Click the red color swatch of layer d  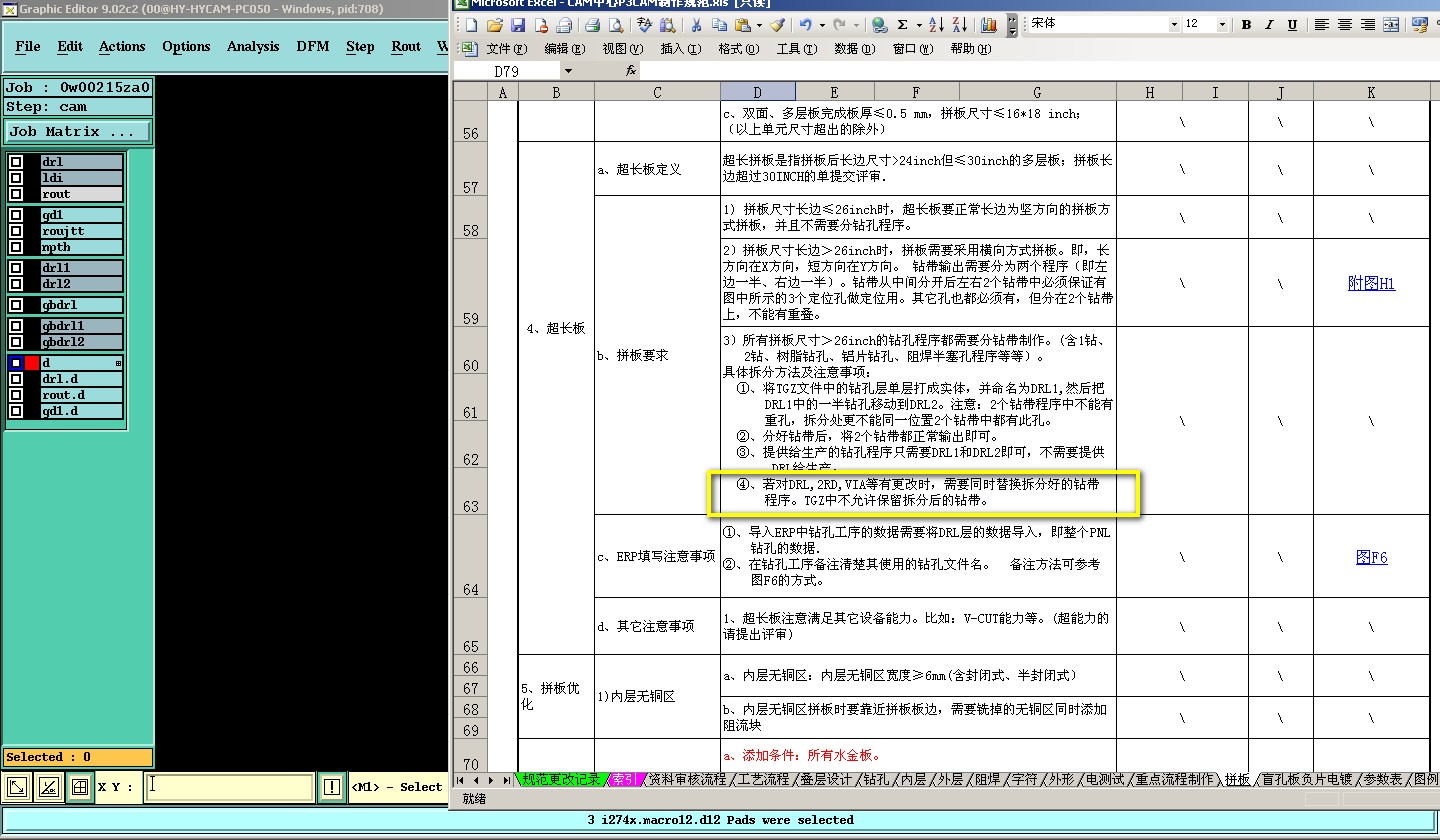coord(32,363)
